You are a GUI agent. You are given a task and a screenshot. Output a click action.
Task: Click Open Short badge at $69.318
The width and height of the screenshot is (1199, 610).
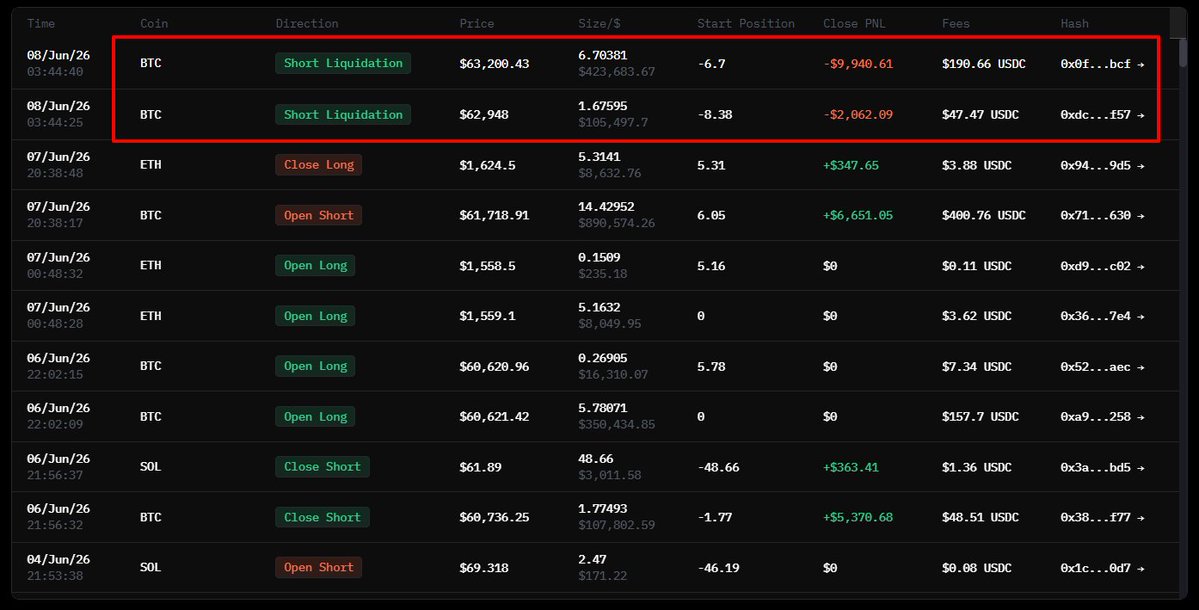(x=319, y=567)
